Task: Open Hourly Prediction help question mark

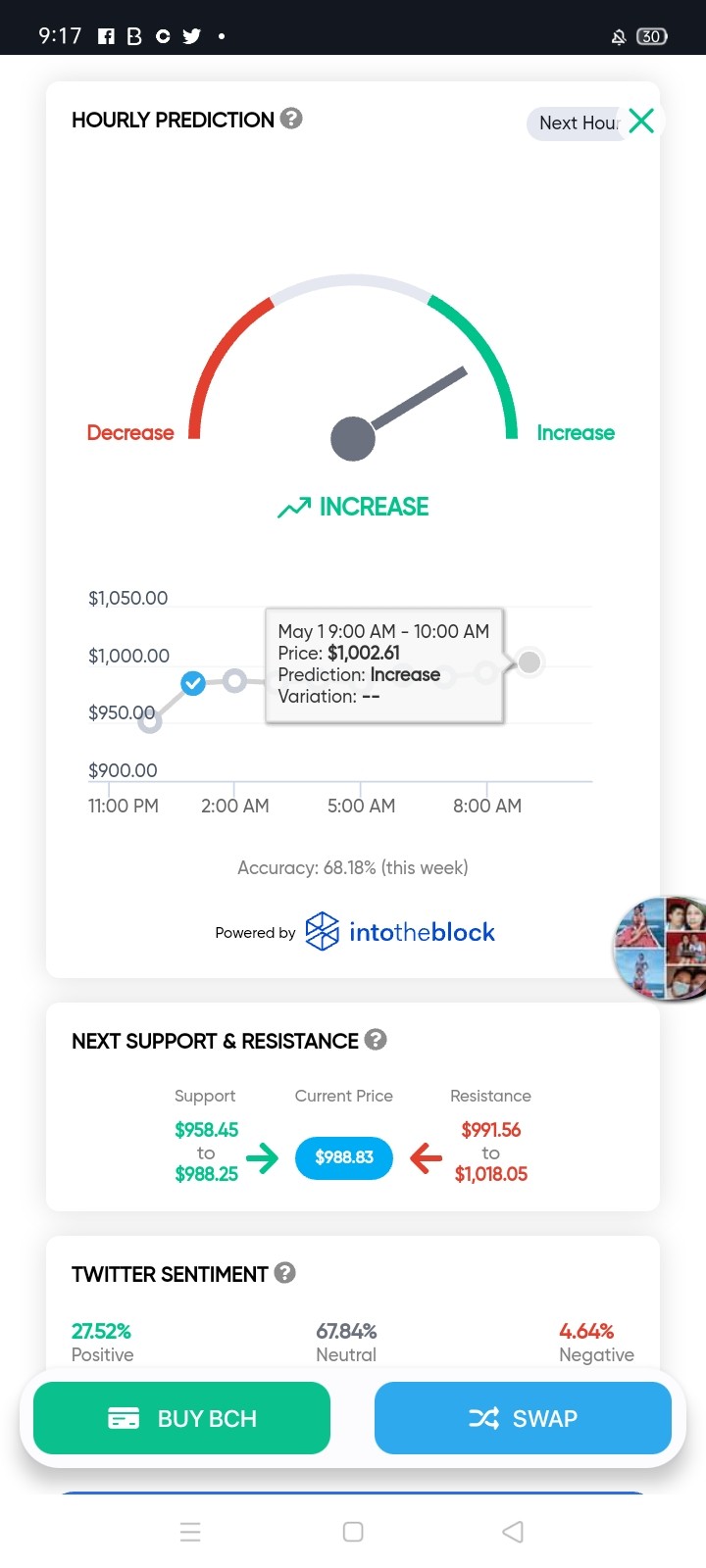Action: click(x=291, y=119)
